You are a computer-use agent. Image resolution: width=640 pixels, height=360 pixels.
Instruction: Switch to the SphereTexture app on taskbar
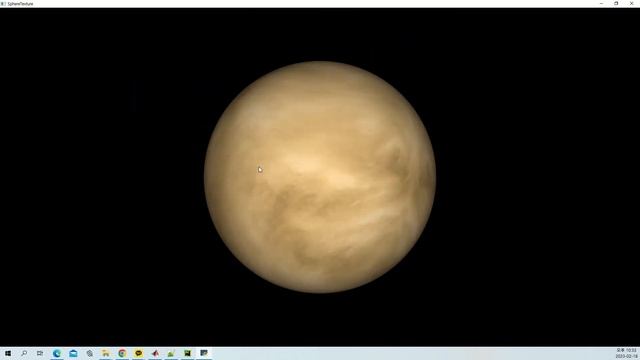tap(204, 353)
